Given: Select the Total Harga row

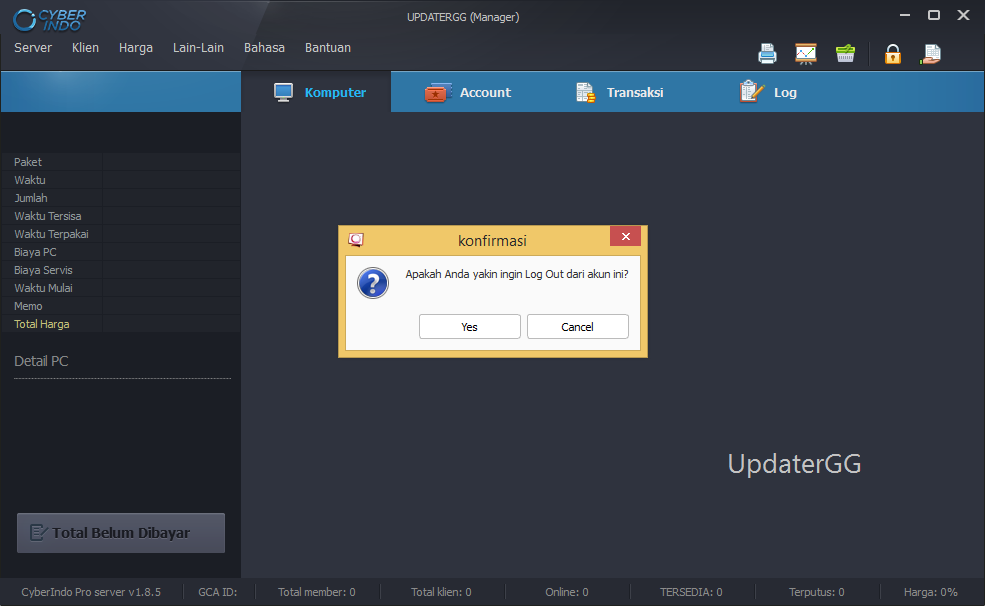Looking at the screenshot, I should (x=121, y=324).
